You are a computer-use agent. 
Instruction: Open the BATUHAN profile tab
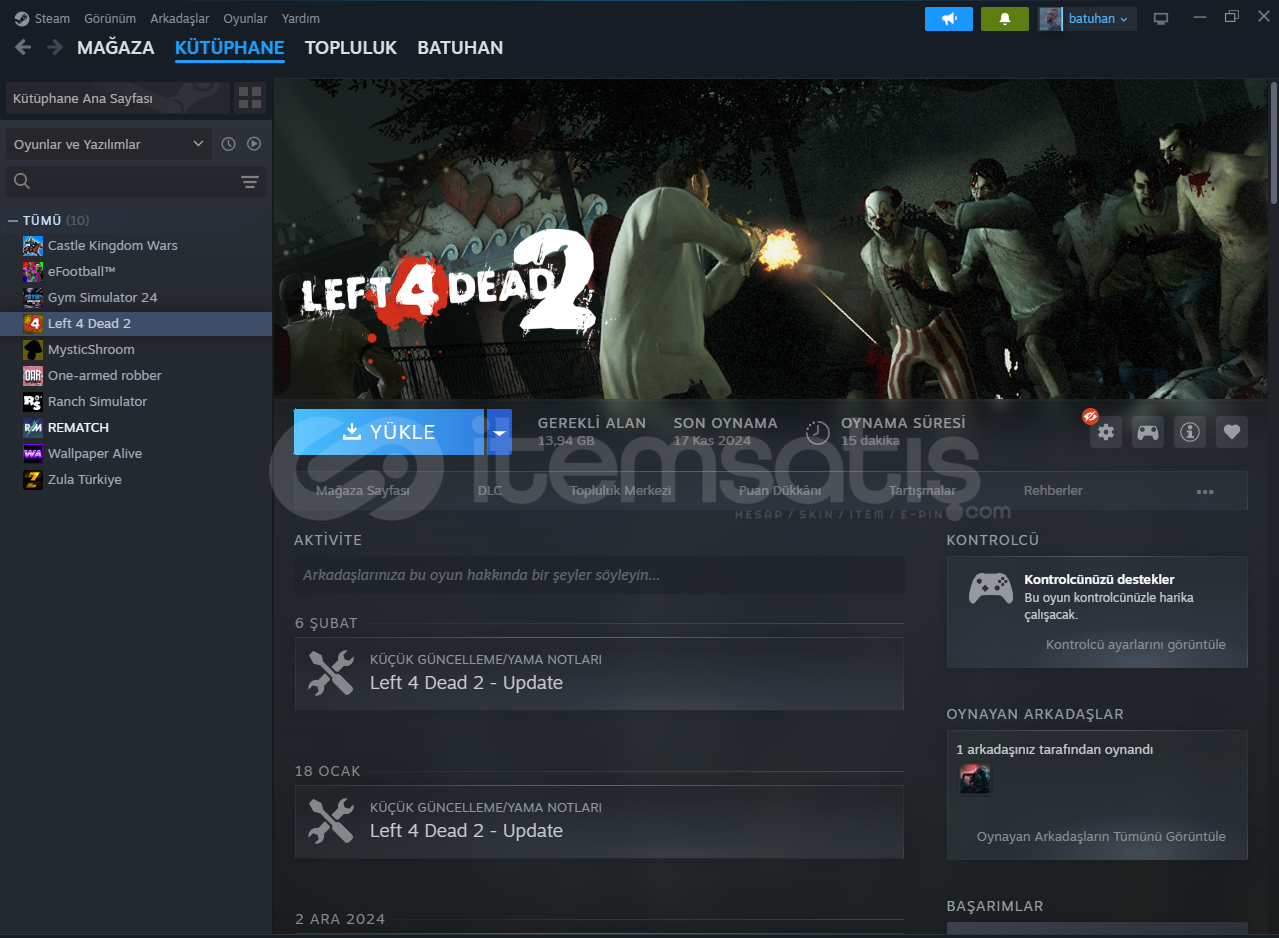[x=460, y=48]
